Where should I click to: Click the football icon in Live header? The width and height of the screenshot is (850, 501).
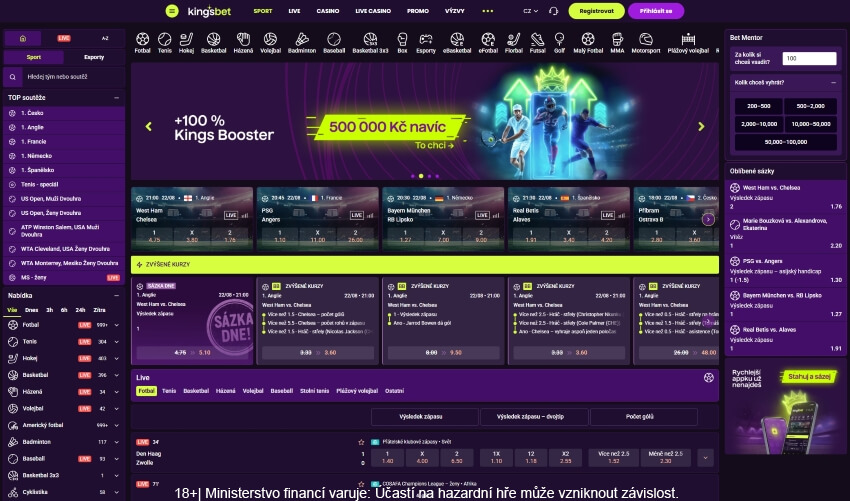[709, 377]
